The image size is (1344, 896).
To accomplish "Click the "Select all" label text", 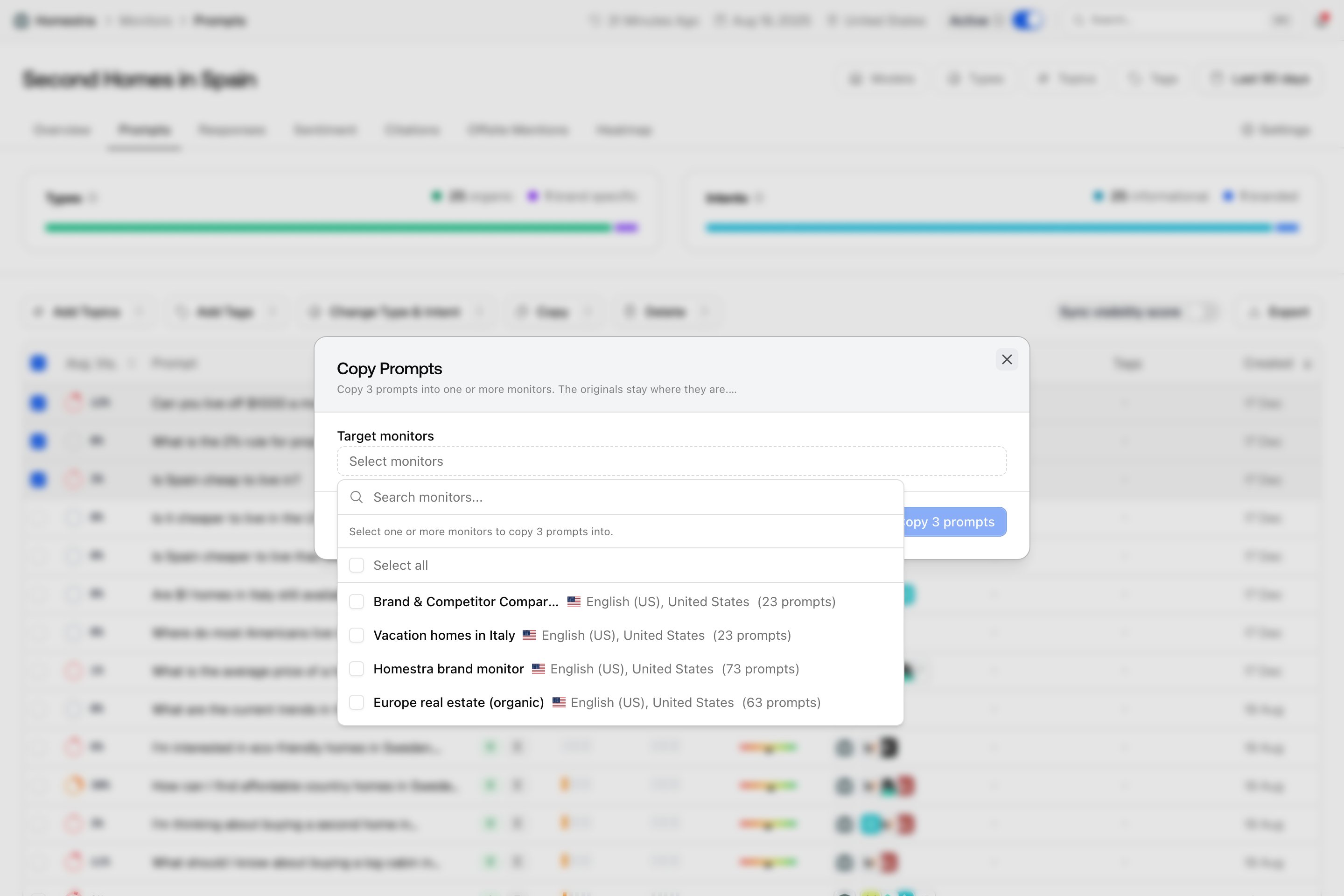I will click(x=400, y=565).
